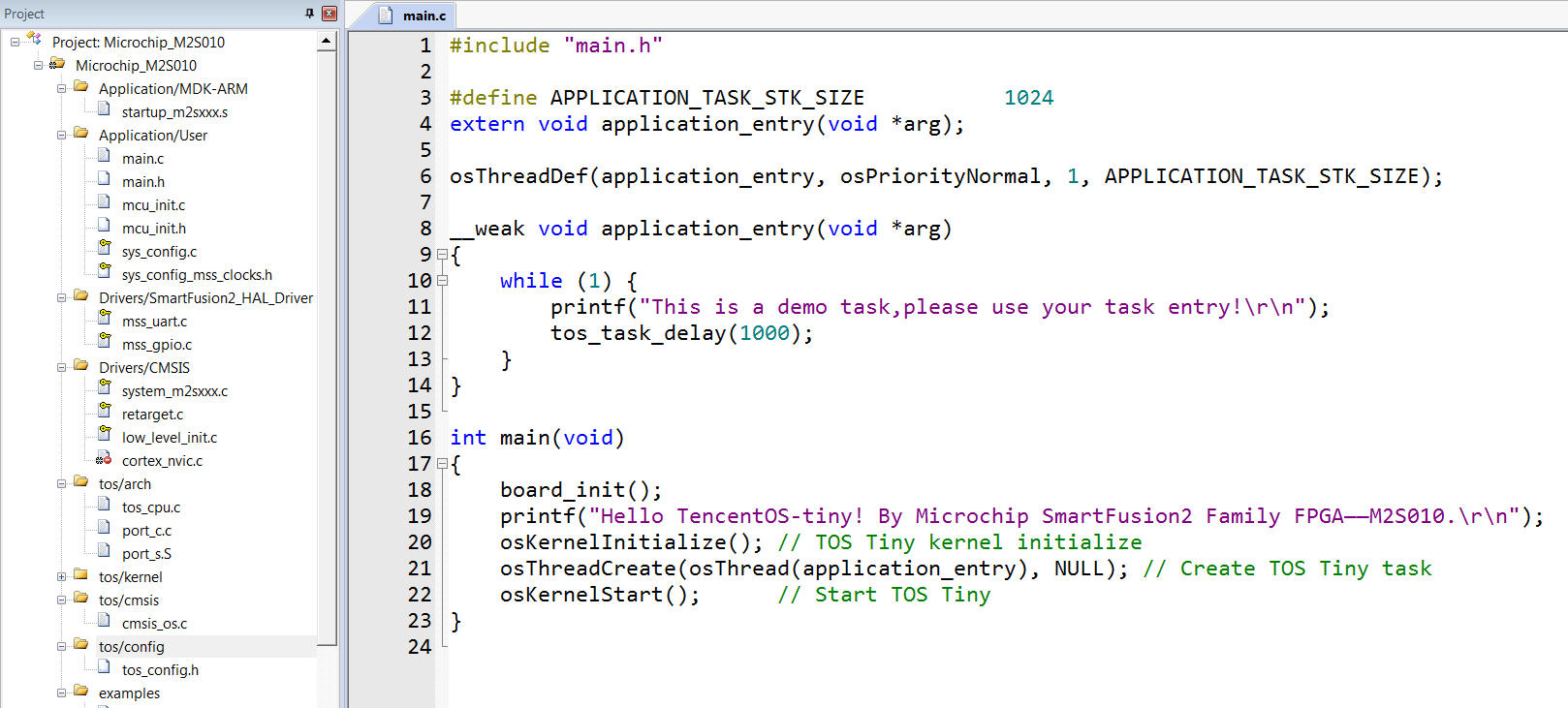
Task: Select retarget.c file
Action: (x=152, y=415)
